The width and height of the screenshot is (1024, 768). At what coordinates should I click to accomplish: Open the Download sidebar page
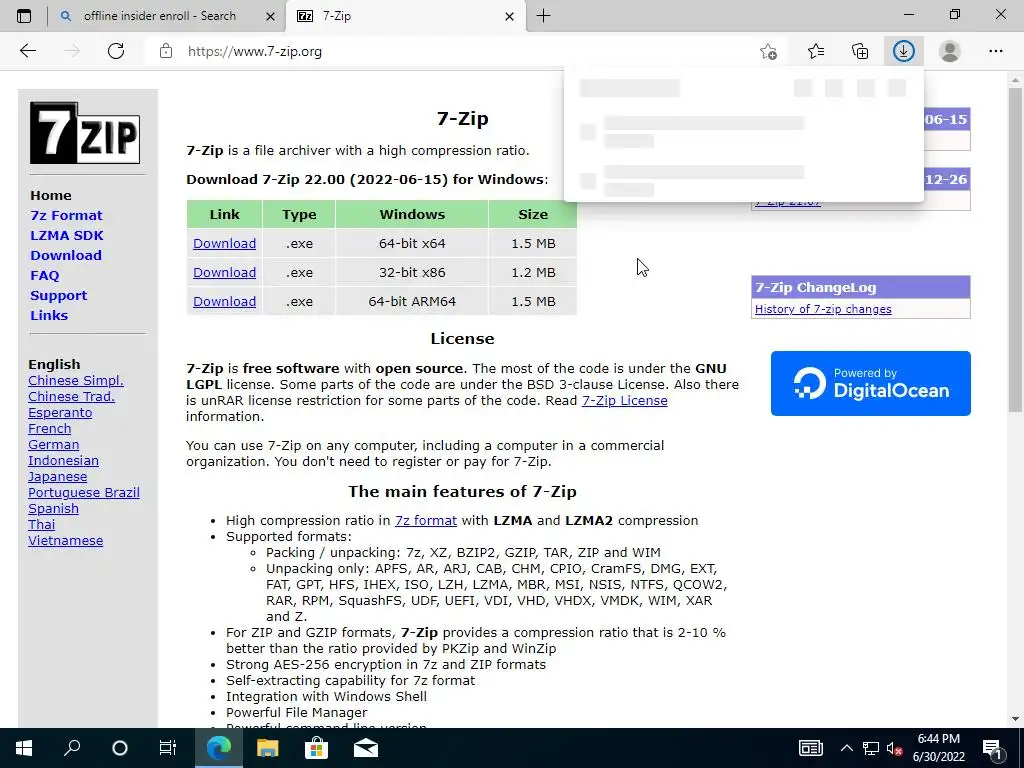(66, 255)
